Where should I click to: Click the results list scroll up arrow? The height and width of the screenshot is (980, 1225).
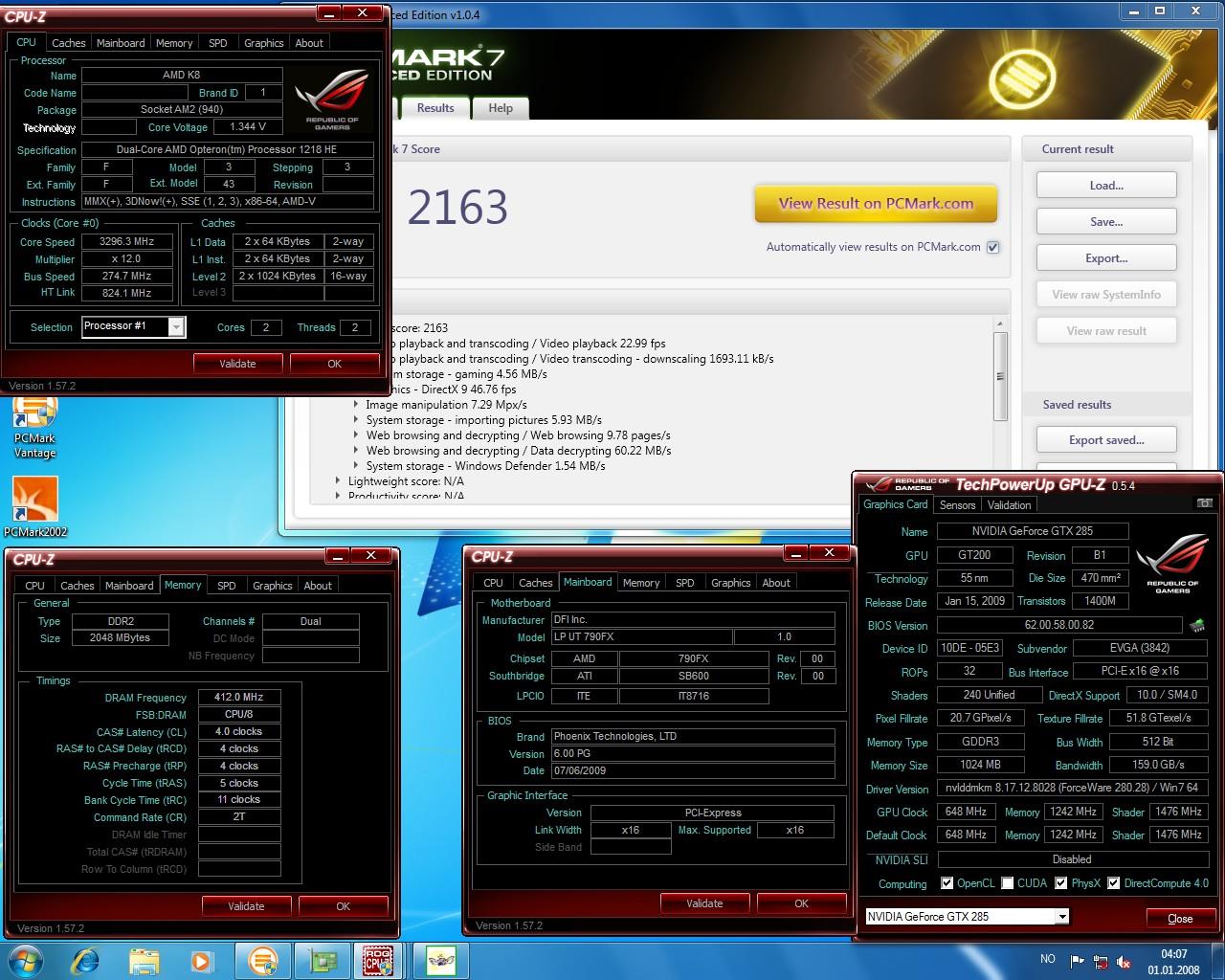pyautogui.click(x=1000, y=323)
